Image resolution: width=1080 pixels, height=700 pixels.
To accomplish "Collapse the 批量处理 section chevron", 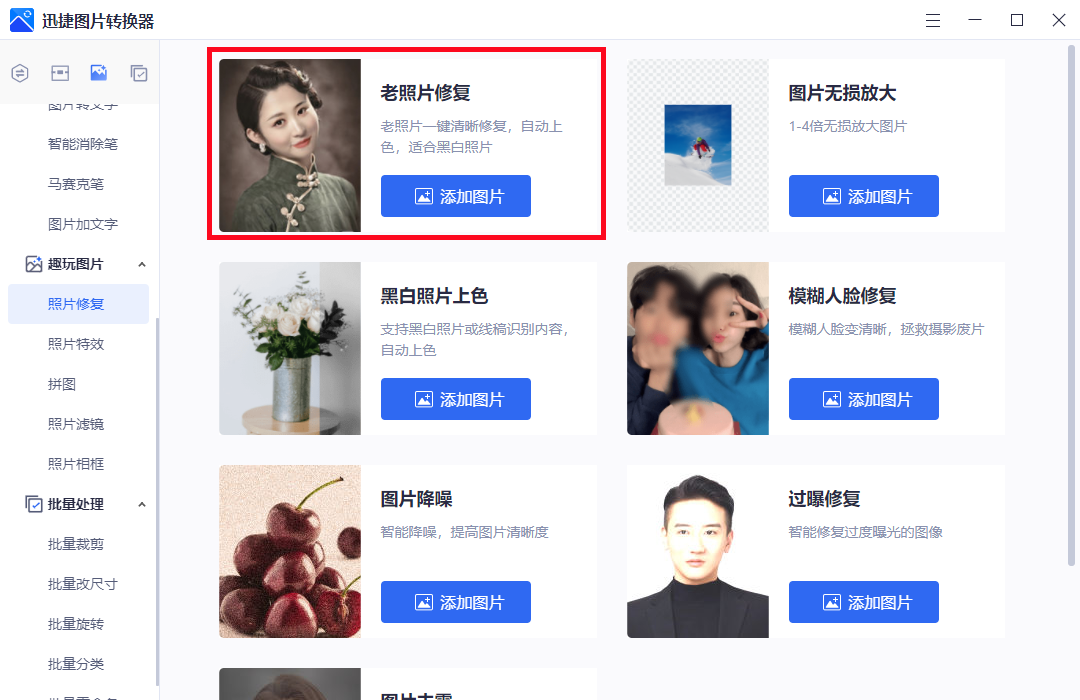I will tap(142, 504).
